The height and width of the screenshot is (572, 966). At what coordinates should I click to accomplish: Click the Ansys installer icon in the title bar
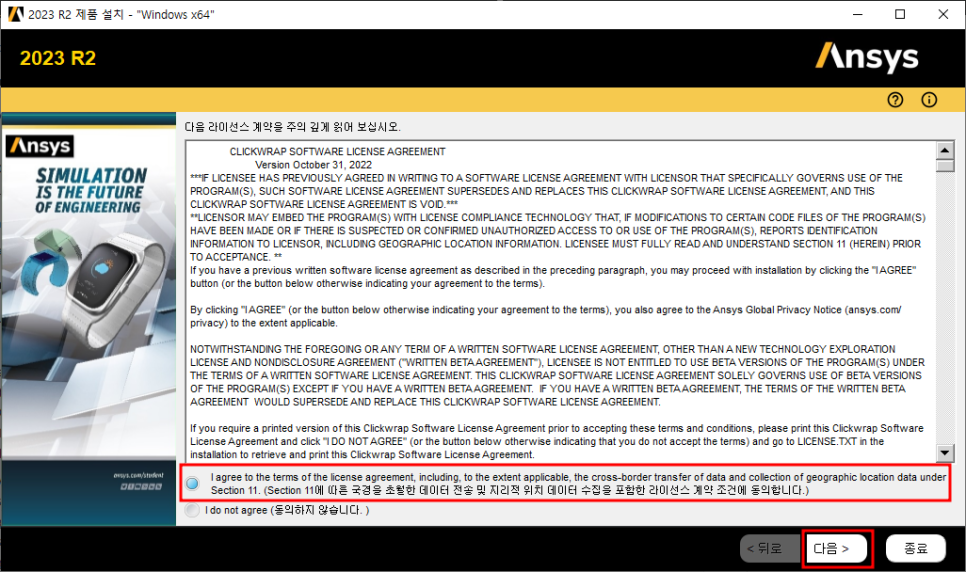pos(15,14)
